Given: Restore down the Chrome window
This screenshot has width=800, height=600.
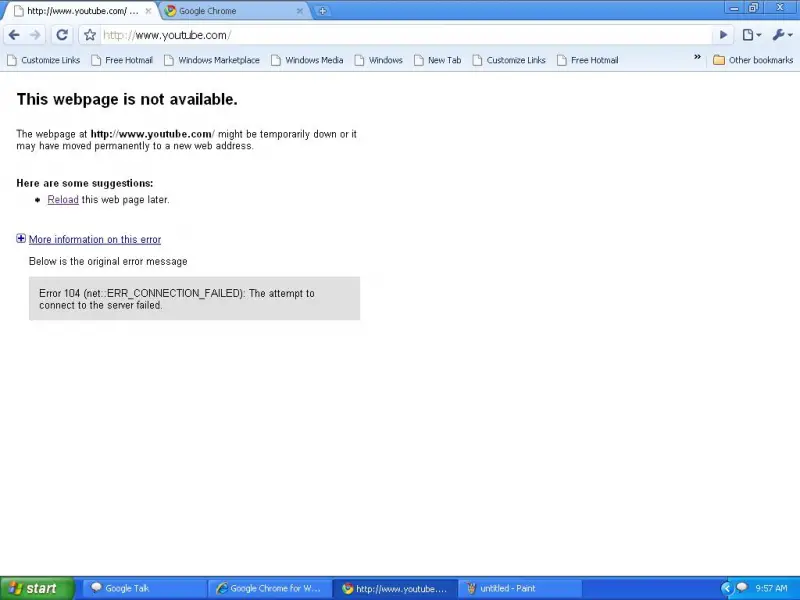Looking at the screenshot, I should point(753,8).
